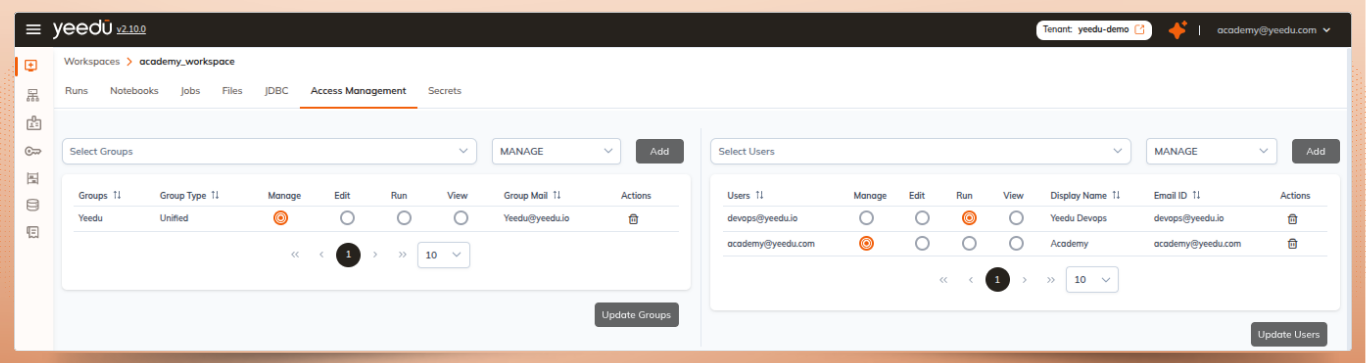
Task: Switch to the JDBC tab
Action: [x=276, y=91]
